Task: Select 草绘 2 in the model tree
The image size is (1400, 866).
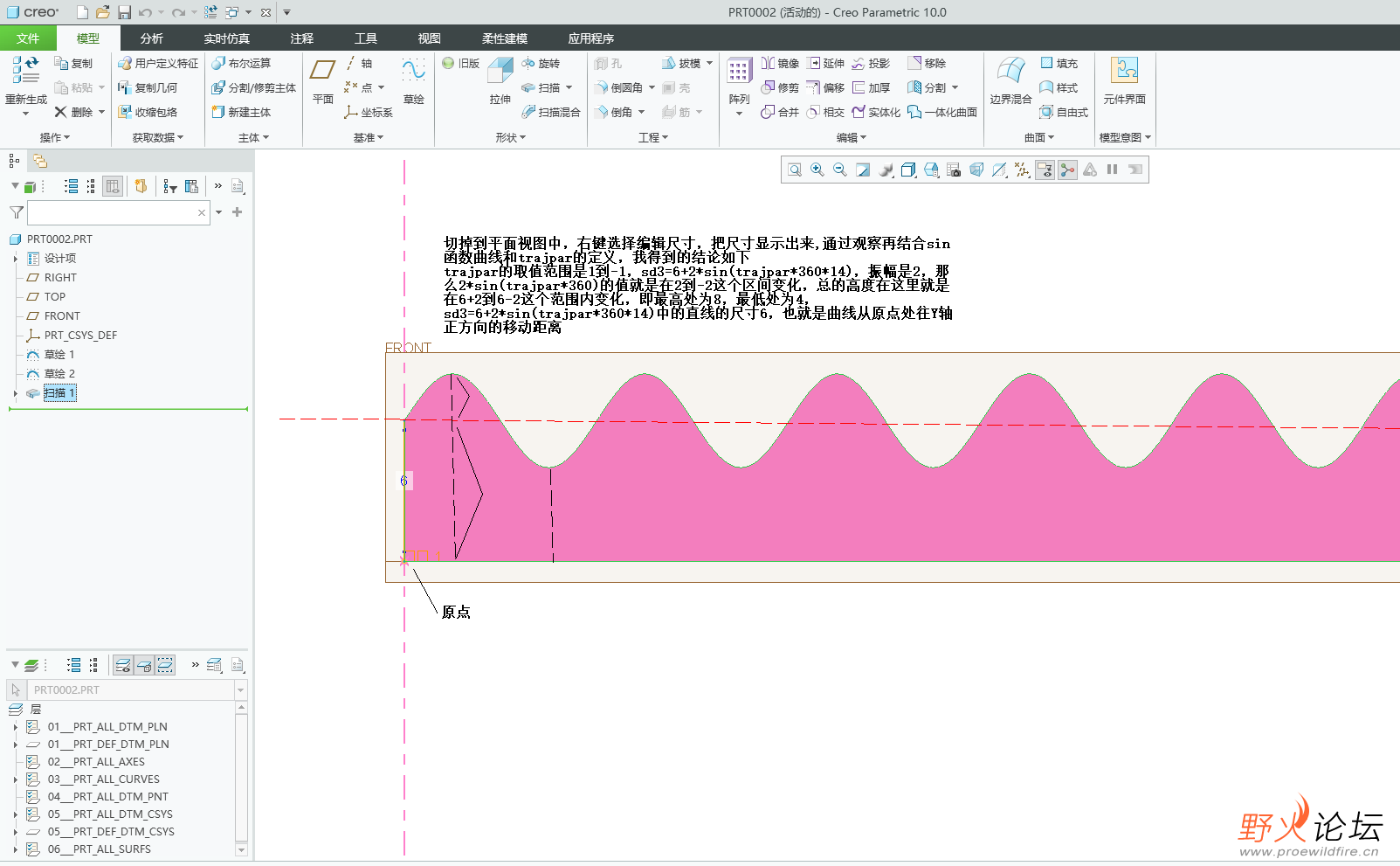Action: click(59, 374)
